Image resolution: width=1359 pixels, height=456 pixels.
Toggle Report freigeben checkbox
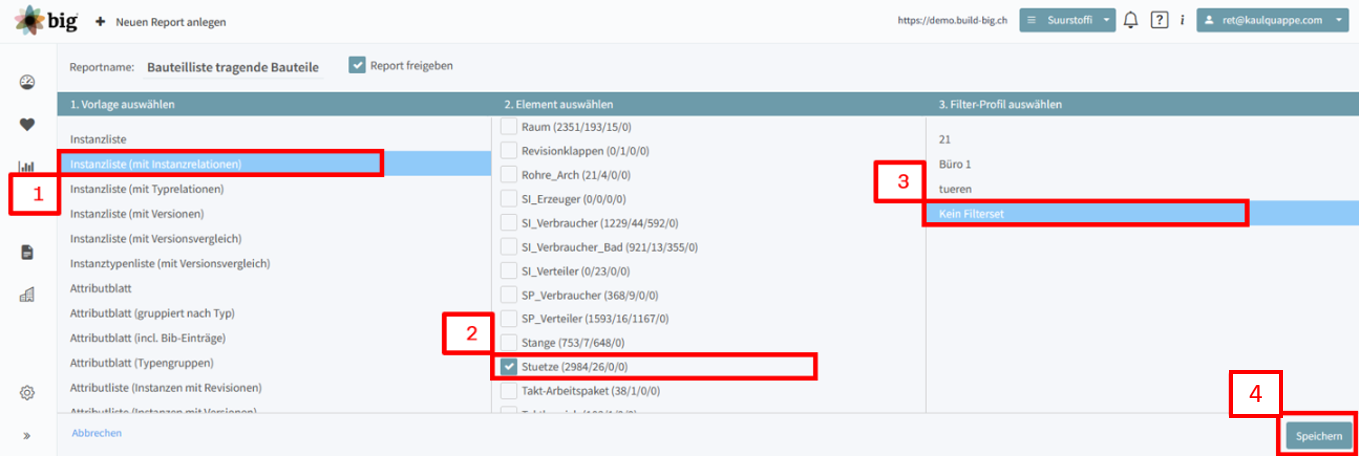pyautogui.click(x=357, y=65)
